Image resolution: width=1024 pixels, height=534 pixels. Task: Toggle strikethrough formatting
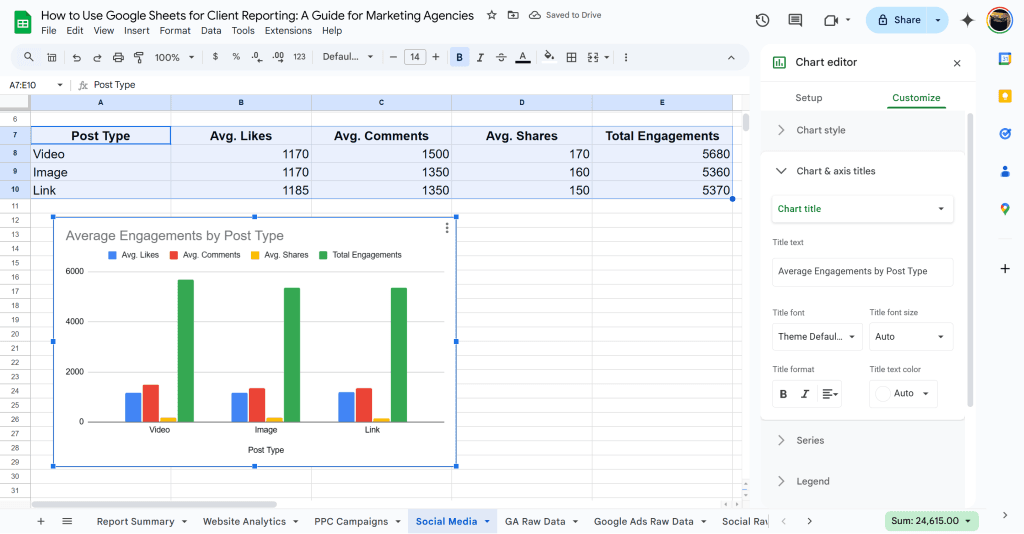pos(501,57)
